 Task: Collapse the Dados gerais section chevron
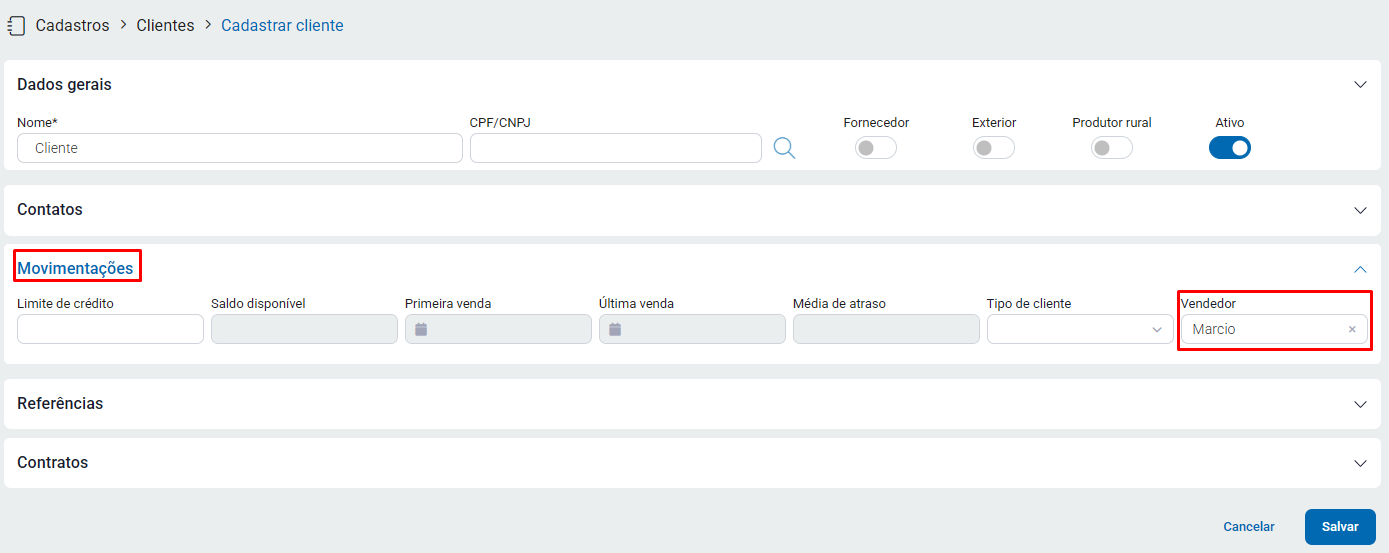tap(1360, 85)
